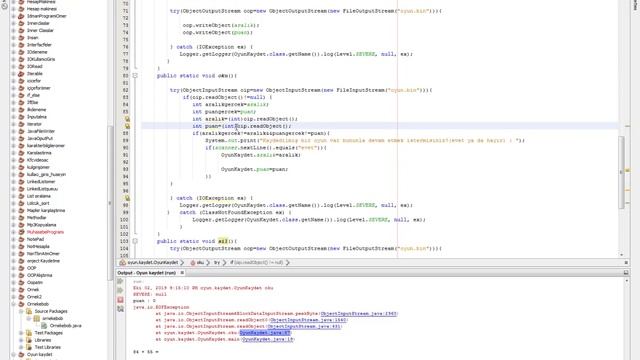Screen dimensions: 640x360
Task: Collapse the code fold at line 103
Action: click(135, 241)
